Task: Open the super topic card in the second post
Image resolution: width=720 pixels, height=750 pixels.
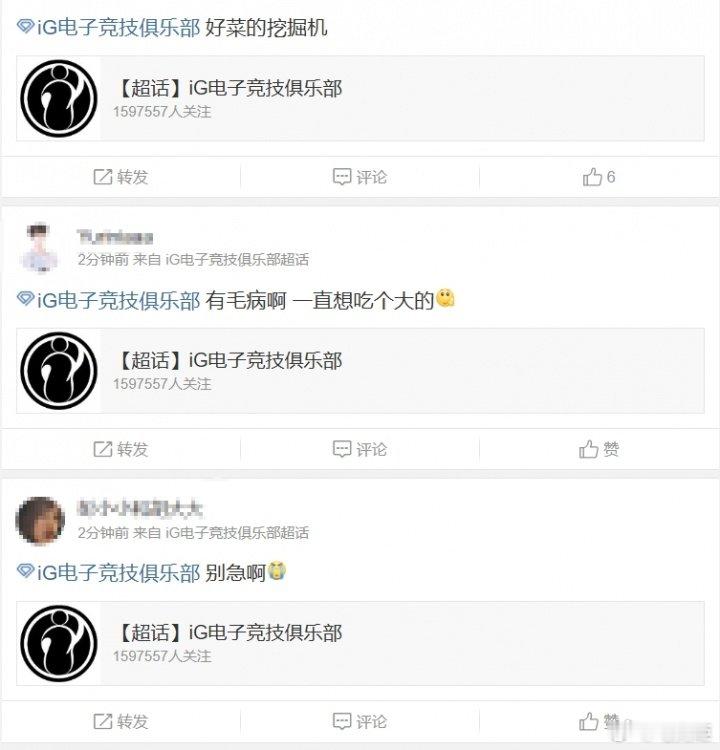Action: point(360,371)
